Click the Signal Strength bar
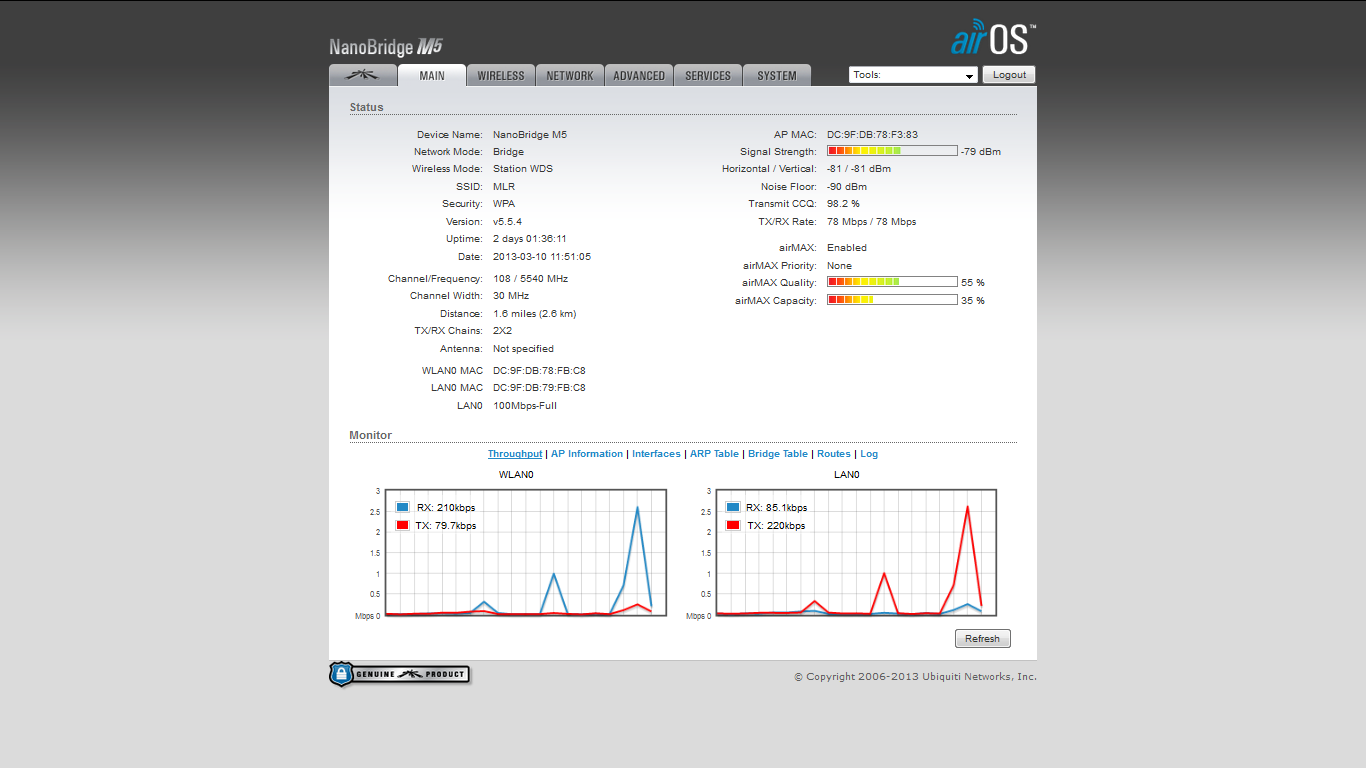The image size is (1366, 768). click(891, 151)
